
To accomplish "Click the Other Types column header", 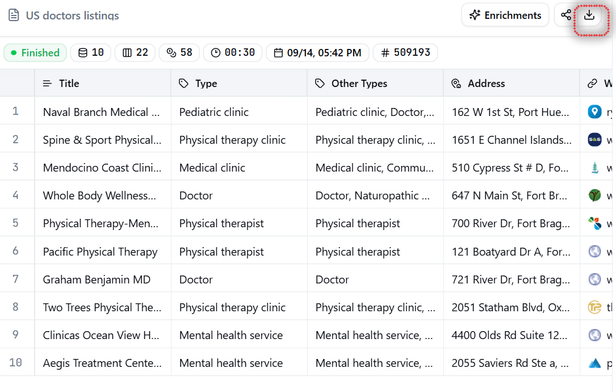I will click(x=376, y=83).
